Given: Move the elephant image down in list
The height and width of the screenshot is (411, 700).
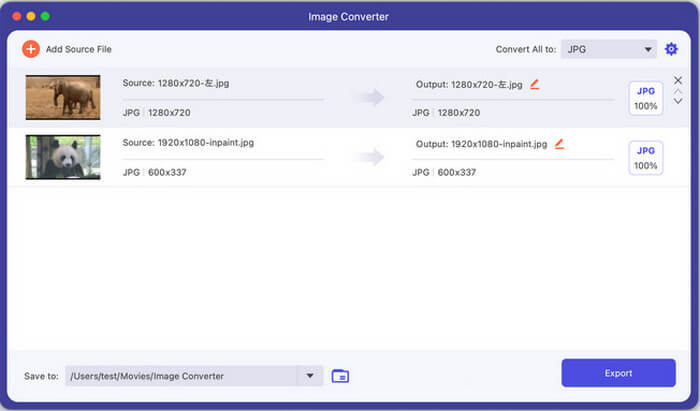Looking at the screenshot, I should [678, 102].
